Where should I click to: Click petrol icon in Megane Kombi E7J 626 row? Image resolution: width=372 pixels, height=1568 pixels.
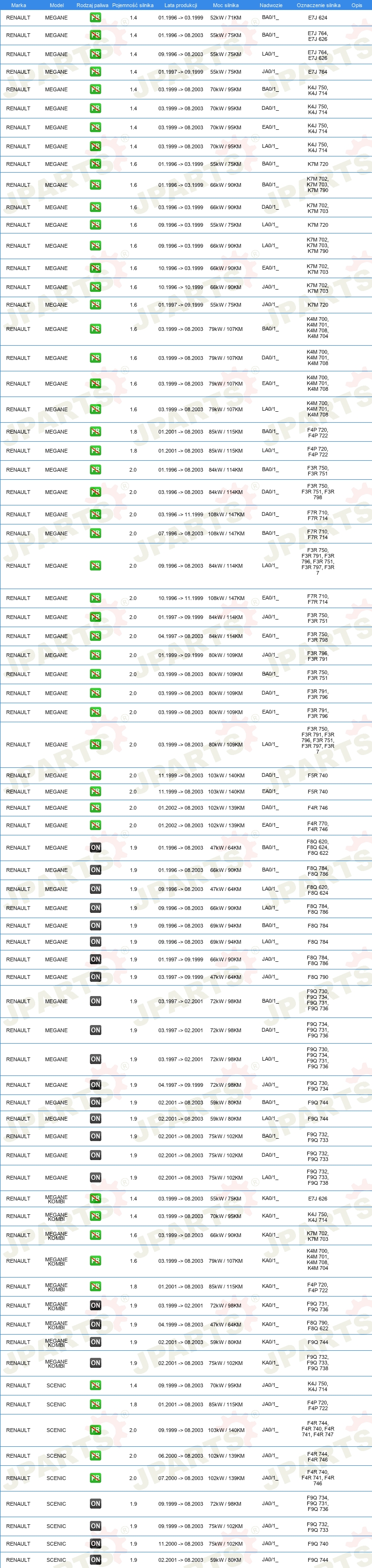coord(96,1199)
